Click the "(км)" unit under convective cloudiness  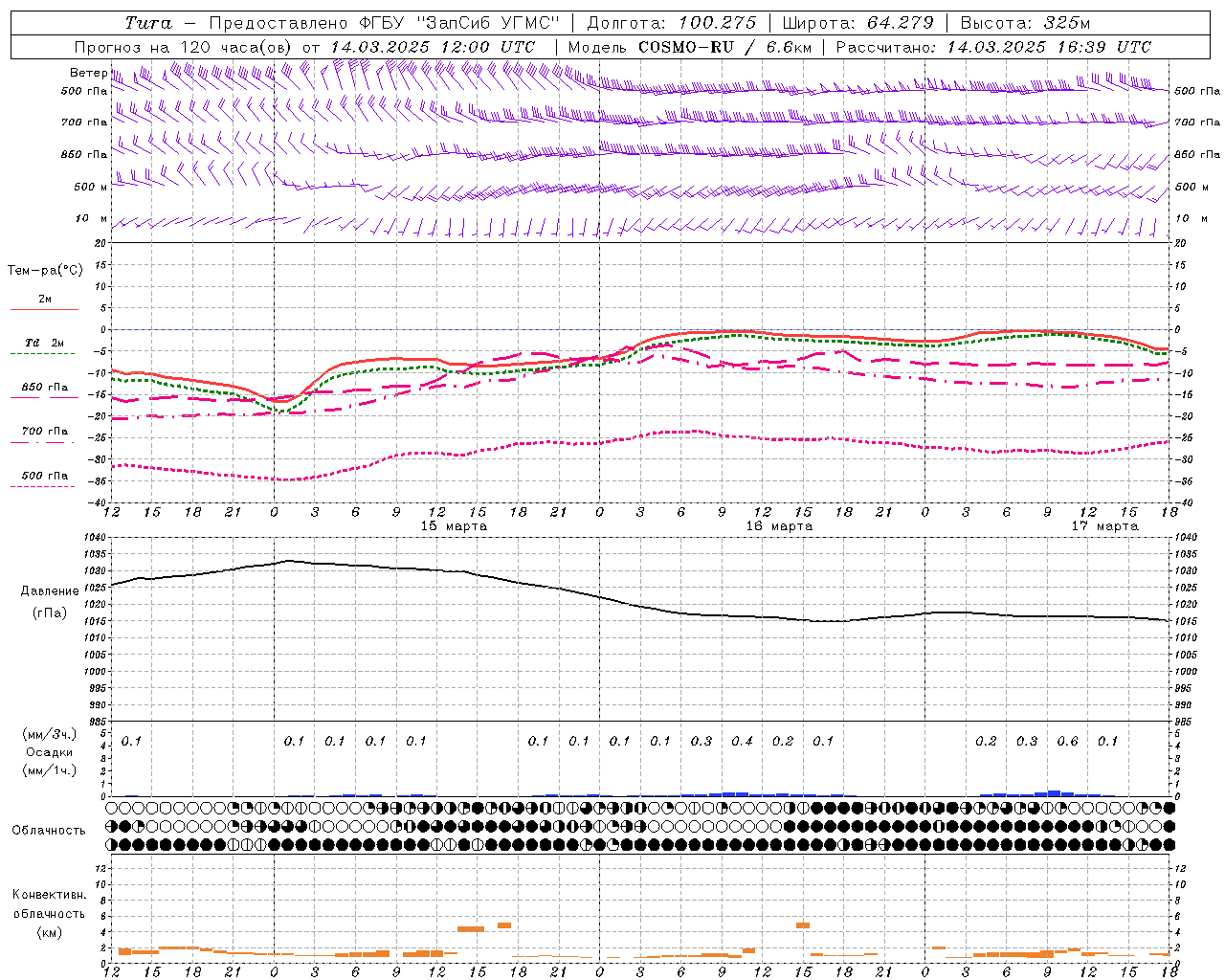tap(49, 932)
